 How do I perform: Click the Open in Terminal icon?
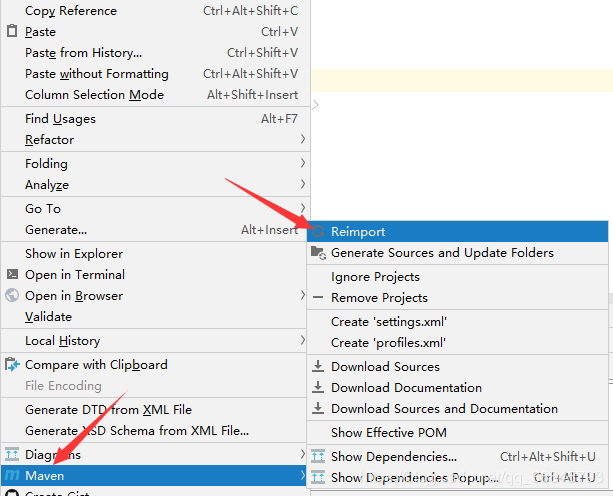(12, 274)
